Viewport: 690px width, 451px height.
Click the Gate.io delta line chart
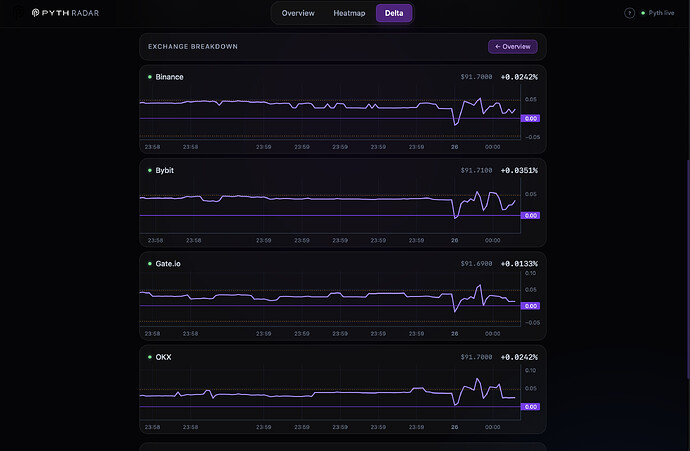[x=330, y=300]
